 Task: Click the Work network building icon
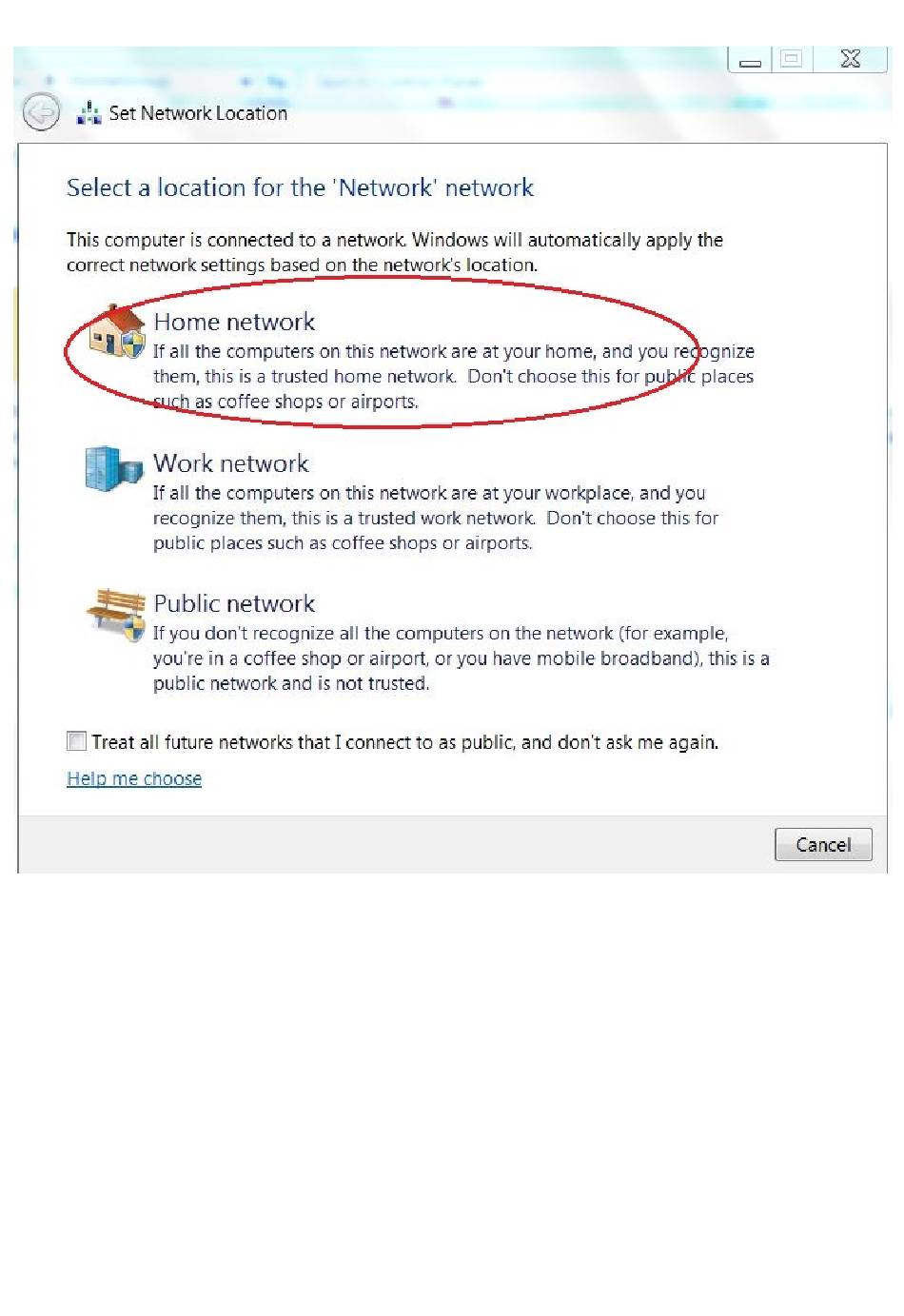(x=113, y=469)
